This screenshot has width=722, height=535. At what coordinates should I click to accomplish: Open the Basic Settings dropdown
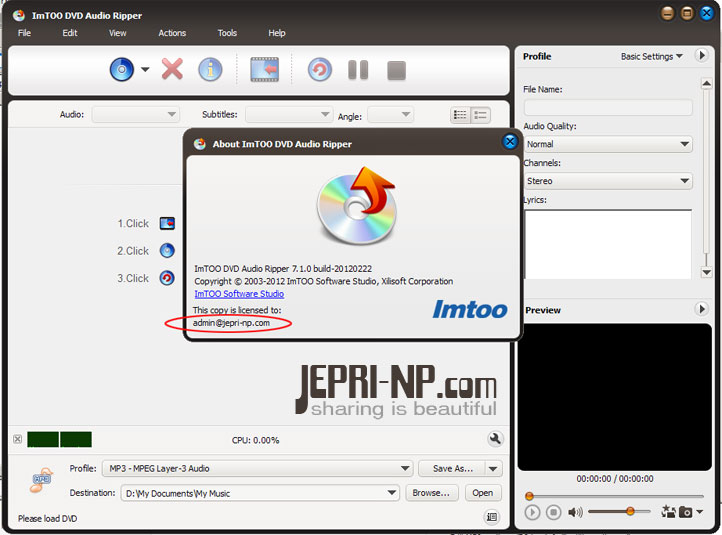point(652,56)
